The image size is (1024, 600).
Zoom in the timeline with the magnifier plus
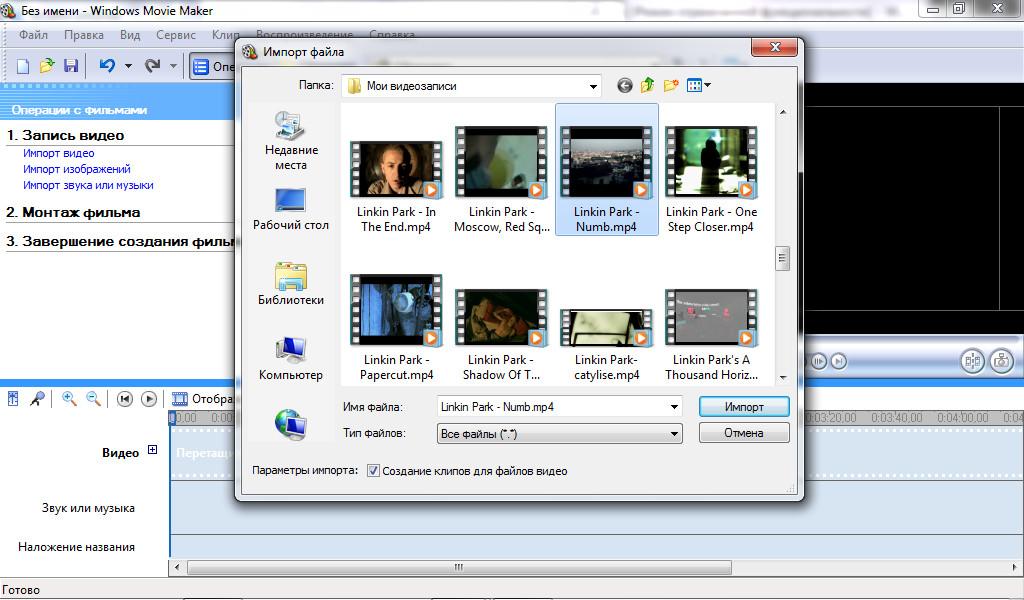69,398
